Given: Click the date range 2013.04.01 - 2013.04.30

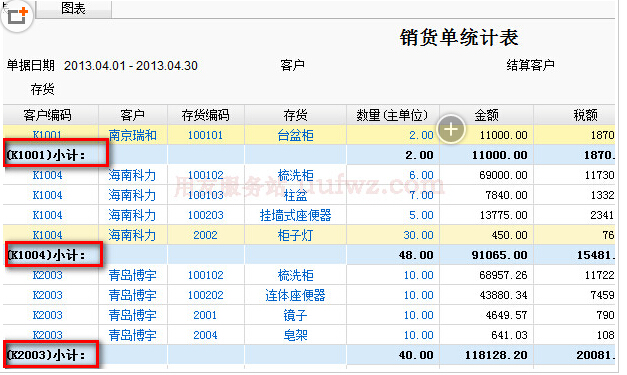Looking at the screenshot, I should pos(131,66).
